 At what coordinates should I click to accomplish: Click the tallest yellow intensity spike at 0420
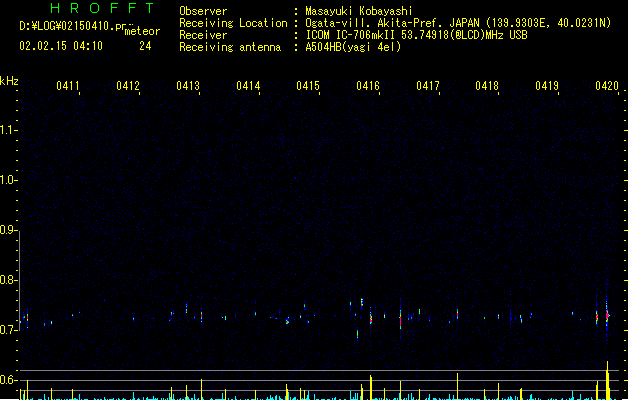tap(608, 380)
